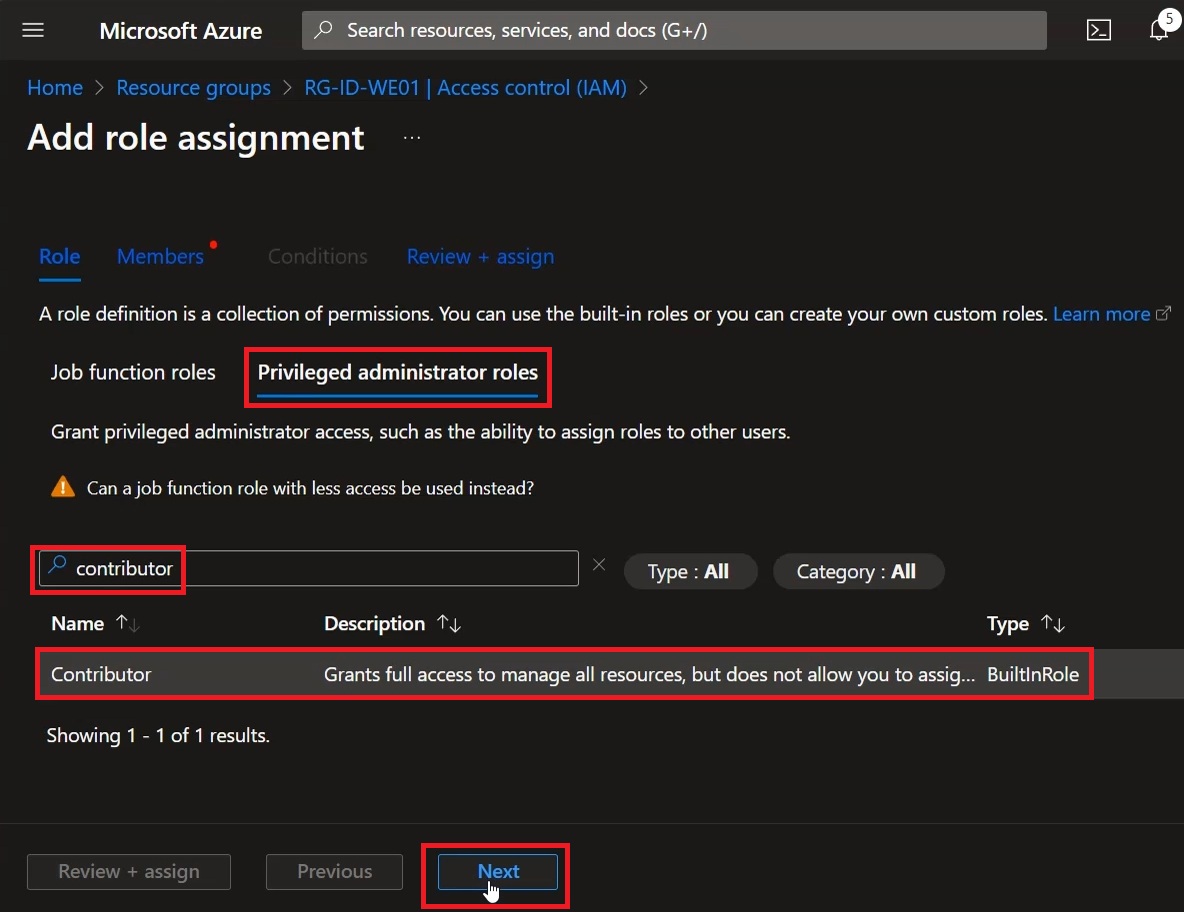Open the Category : All filter
The width and height of the screenshot is (1184, 912).
coord(858,572)
